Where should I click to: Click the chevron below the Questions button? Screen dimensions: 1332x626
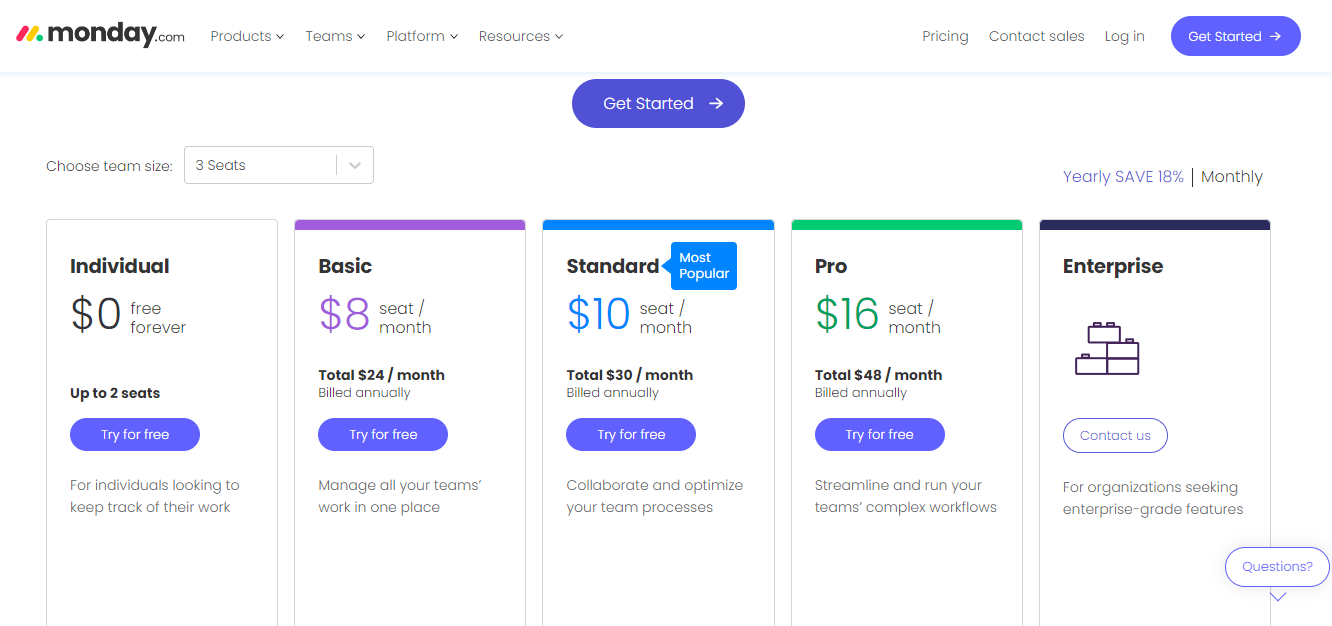pyautogui.click(x=1277, y=597)
